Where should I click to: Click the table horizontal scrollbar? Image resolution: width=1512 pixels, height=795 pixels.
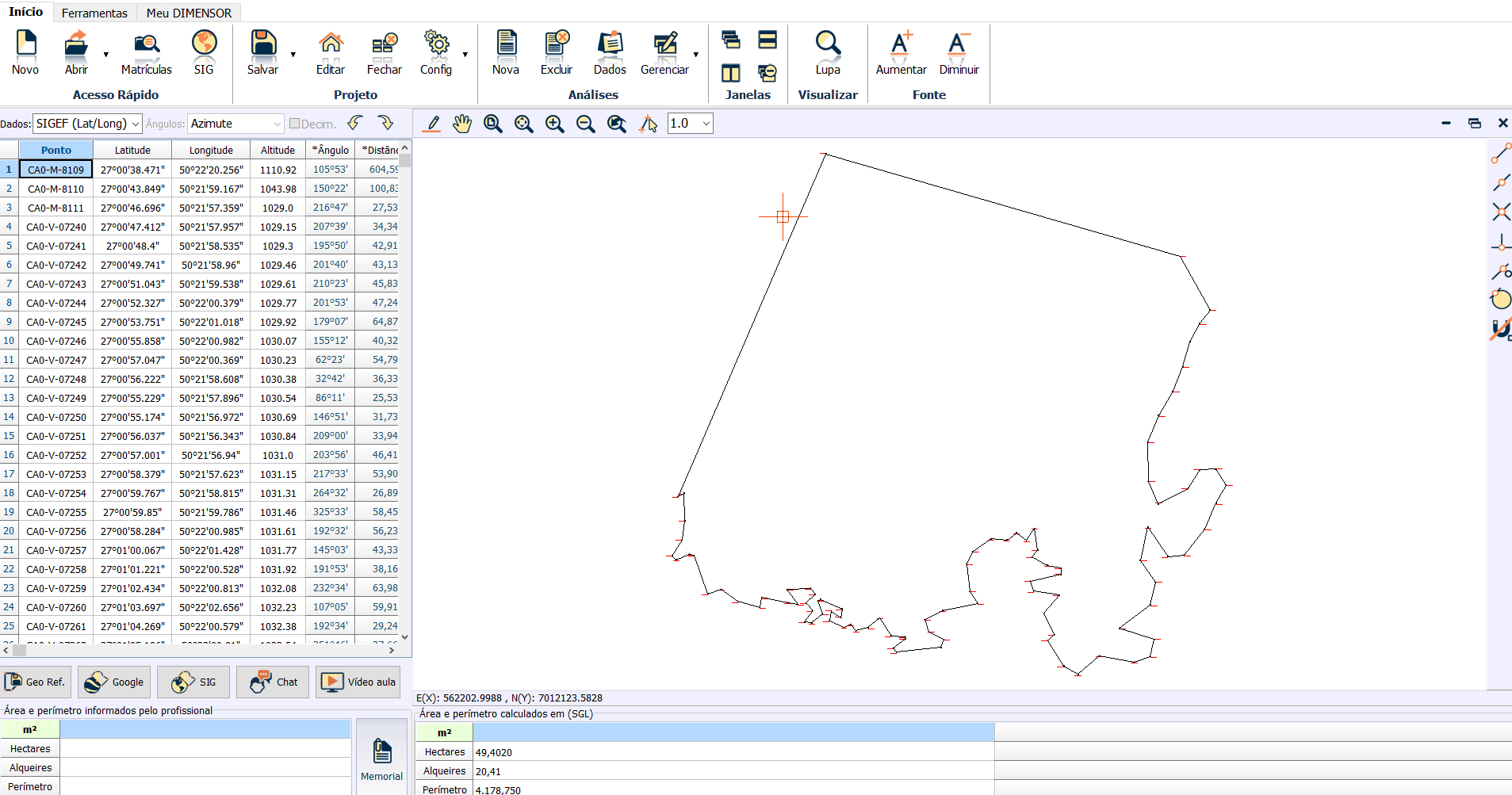[198, 650]
